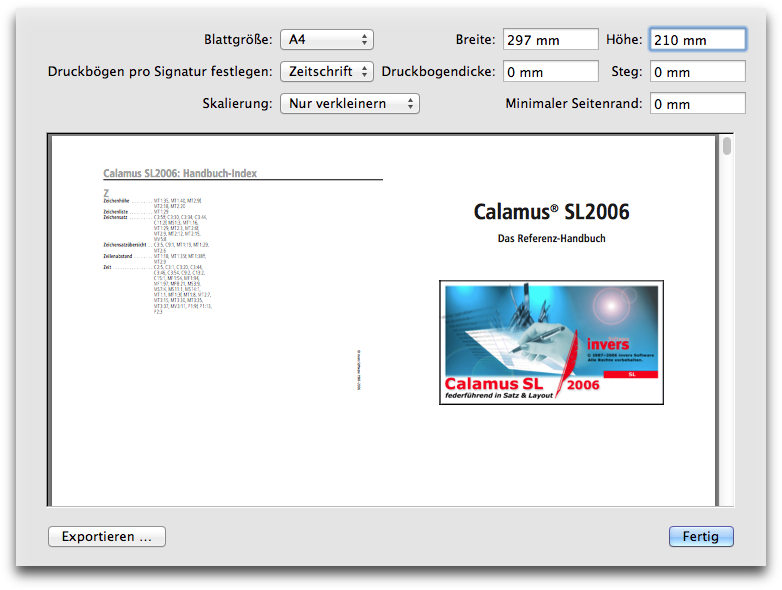This screenshot has width=782, height=590.
Task: Click 'Das Referenz-Handbuch' subtitle text
Action: (551, 238)
